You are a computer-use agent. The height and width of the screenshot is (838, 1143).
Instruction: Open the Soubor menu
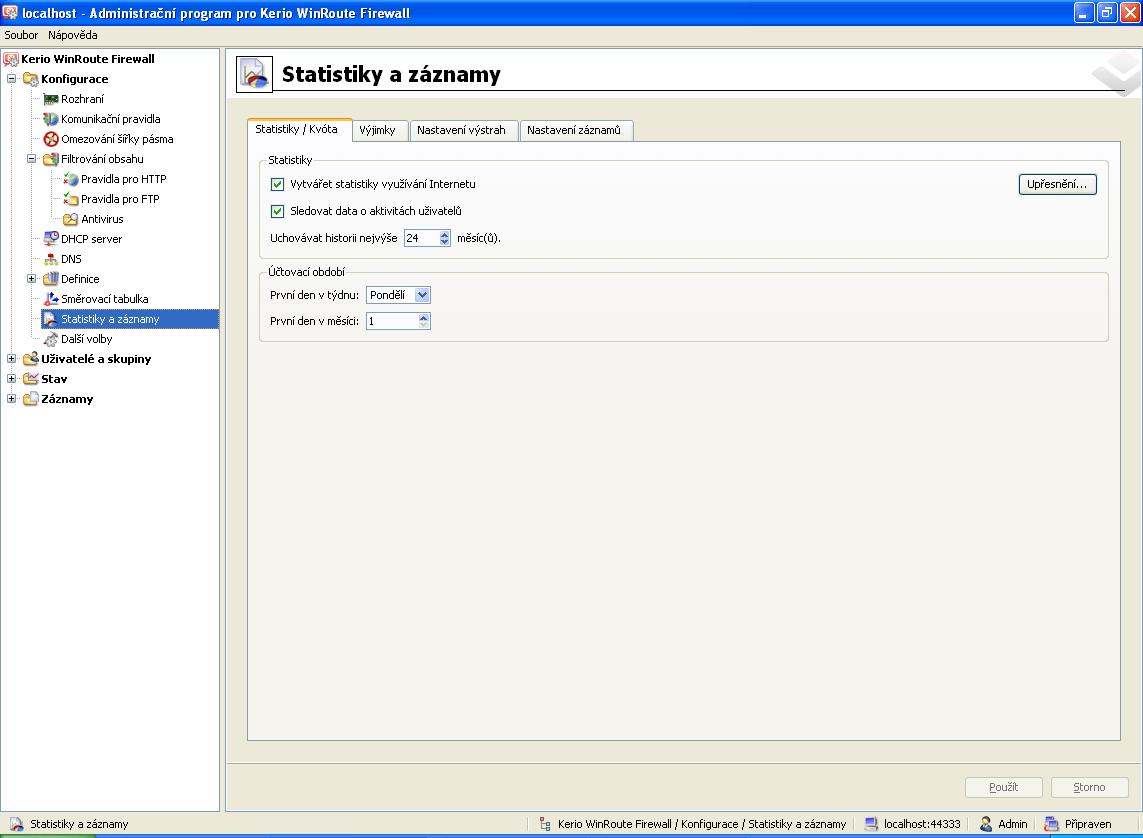[21, 35]
